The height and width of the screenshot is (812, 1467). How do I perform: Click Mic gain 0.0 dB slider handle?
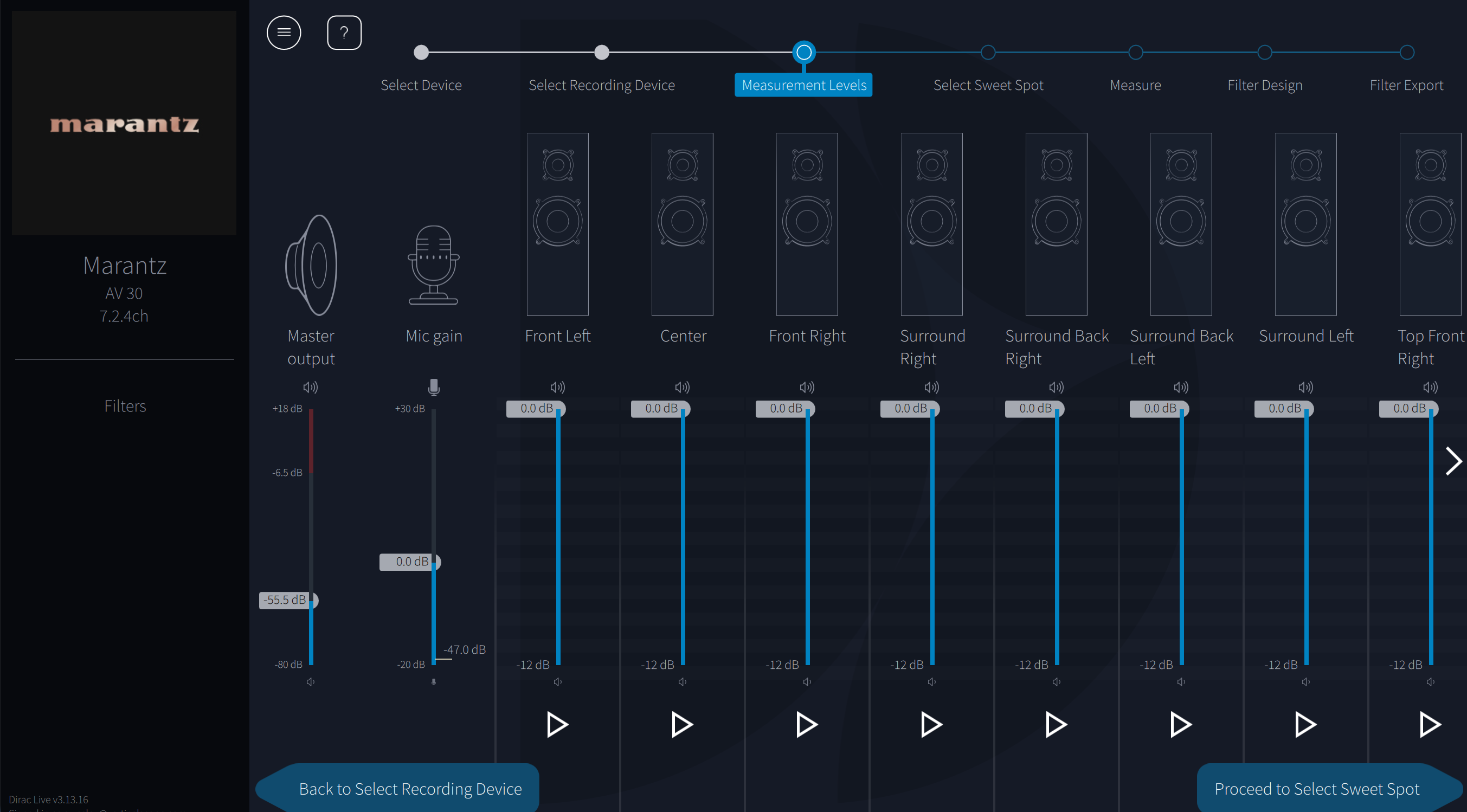pos(410,562)
